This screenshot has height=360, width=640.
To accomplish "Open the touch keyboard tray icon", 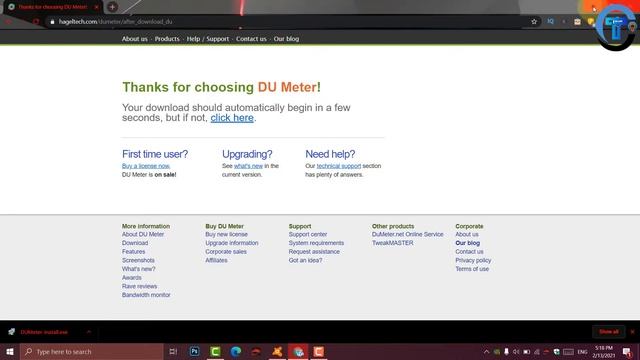I will point(568,352).
